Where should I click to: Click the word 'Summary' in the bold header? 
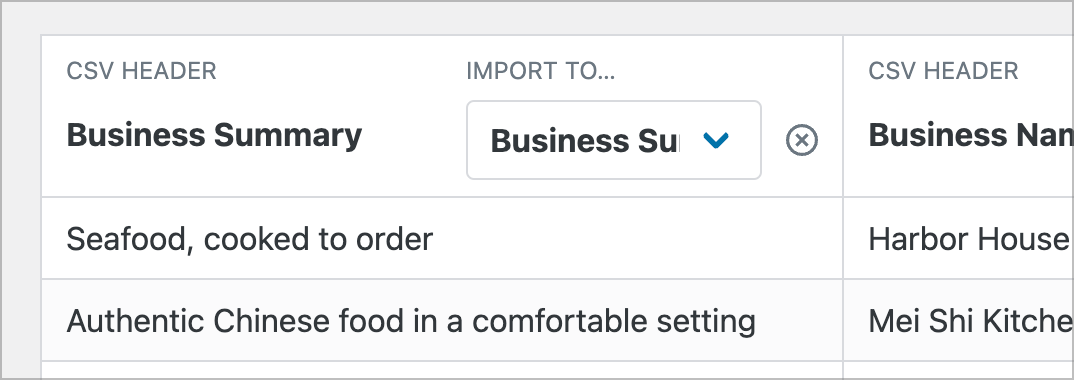[287, 135]
